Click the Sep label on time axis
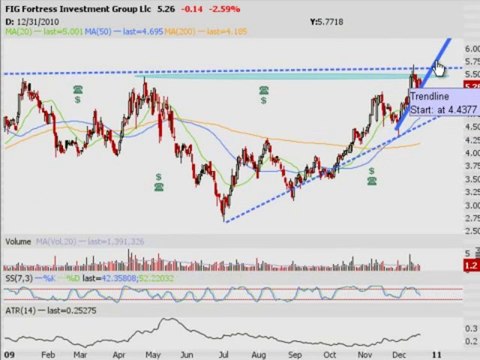The height and width of the screenshot is (360, 480). click(295, 355)
